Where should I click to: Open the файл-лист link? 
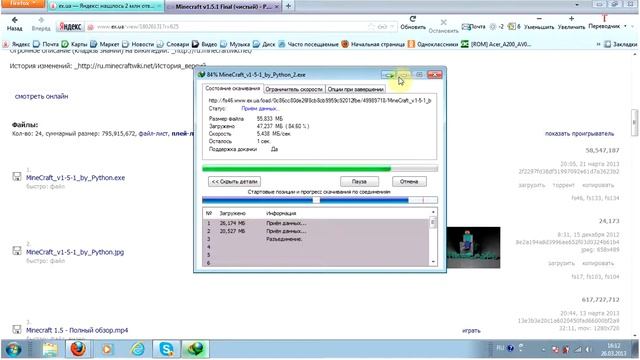click(x=153, y=133)
